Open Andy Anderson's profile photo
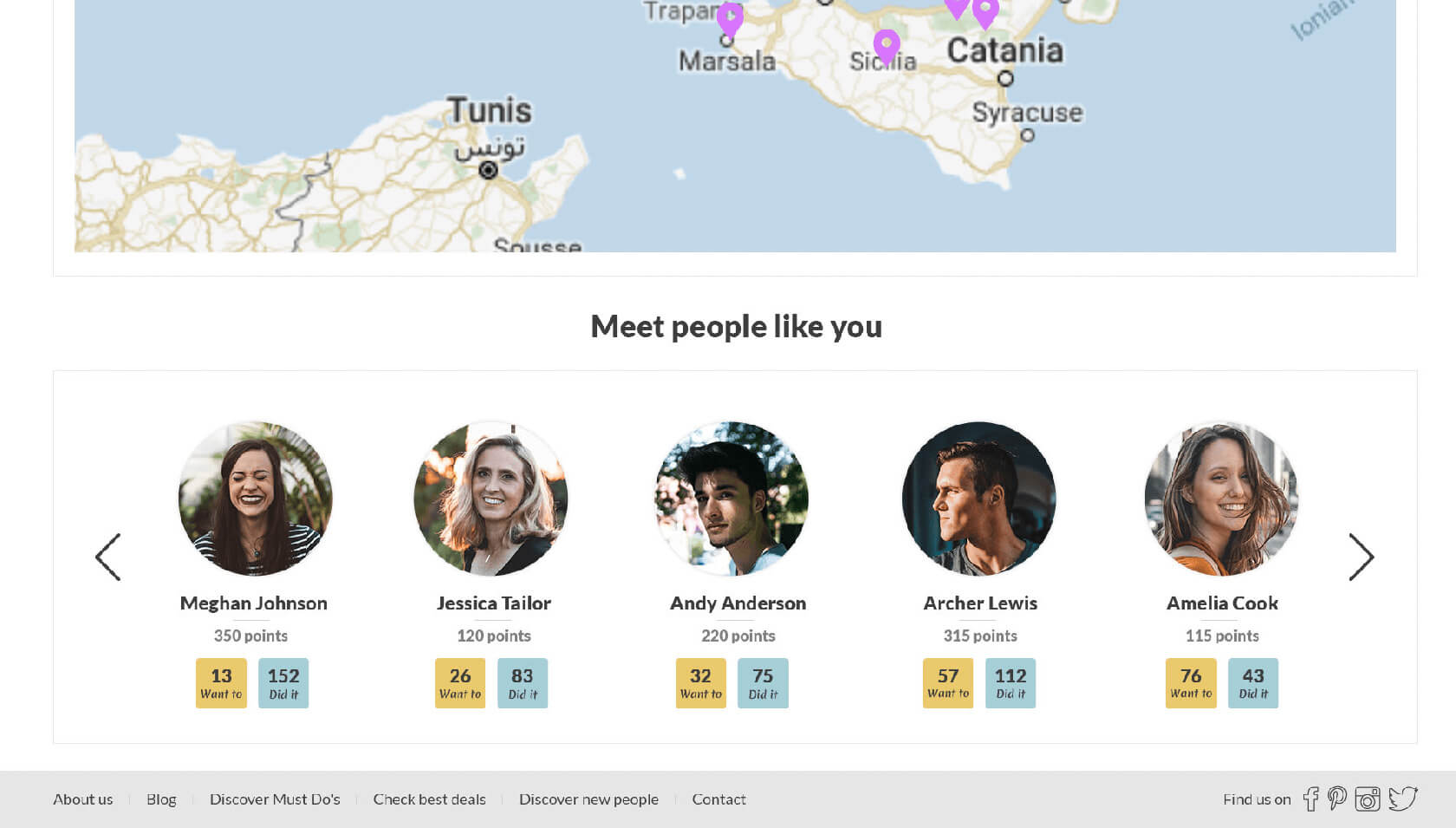The height and width of the screenshot is (828, 1456). tap(731, 499)
